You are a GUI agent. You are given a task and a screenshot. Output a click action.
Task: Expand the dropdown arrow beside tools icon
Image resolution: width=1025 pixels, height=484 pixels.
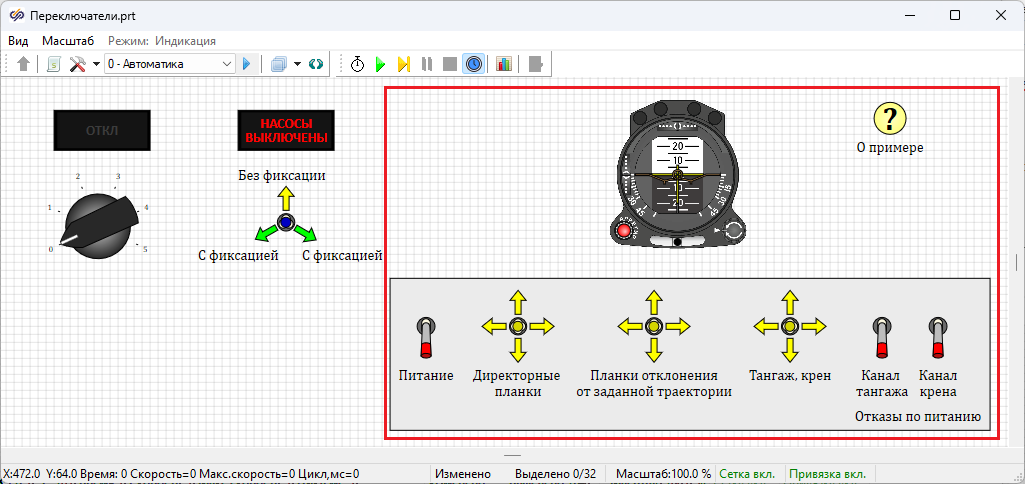96,64
